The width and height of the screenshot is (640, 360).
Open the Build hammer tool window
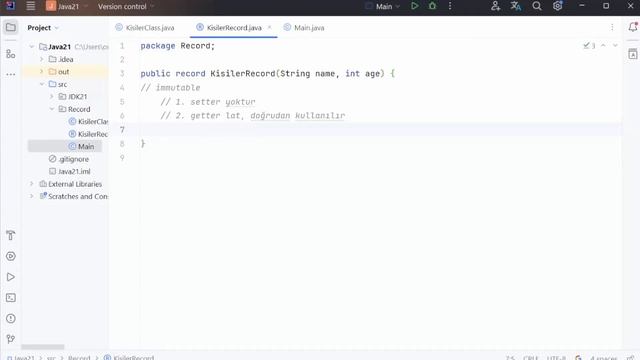pos(11,236)
